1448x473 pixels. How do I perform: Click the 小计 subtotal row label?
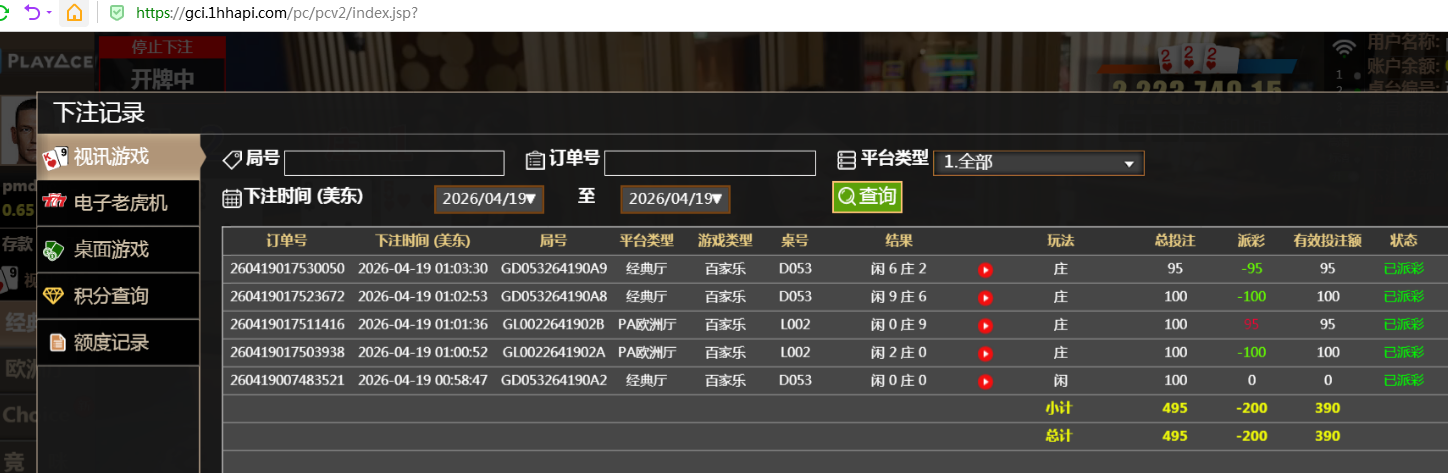[1060, 408]
